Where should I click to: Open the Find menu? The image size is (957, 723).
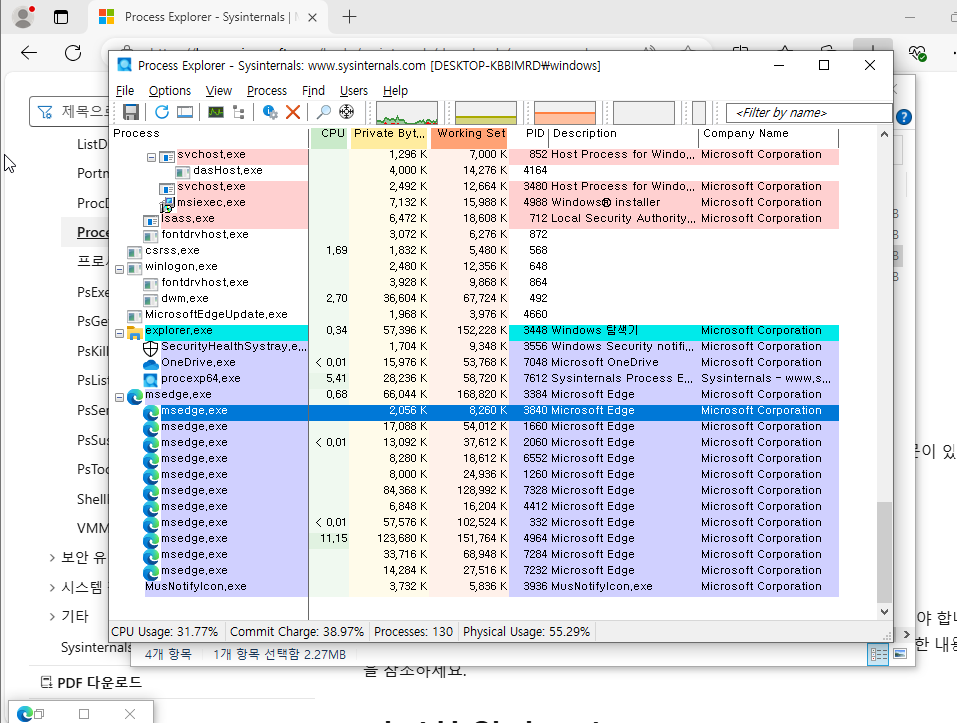[313, 90]
